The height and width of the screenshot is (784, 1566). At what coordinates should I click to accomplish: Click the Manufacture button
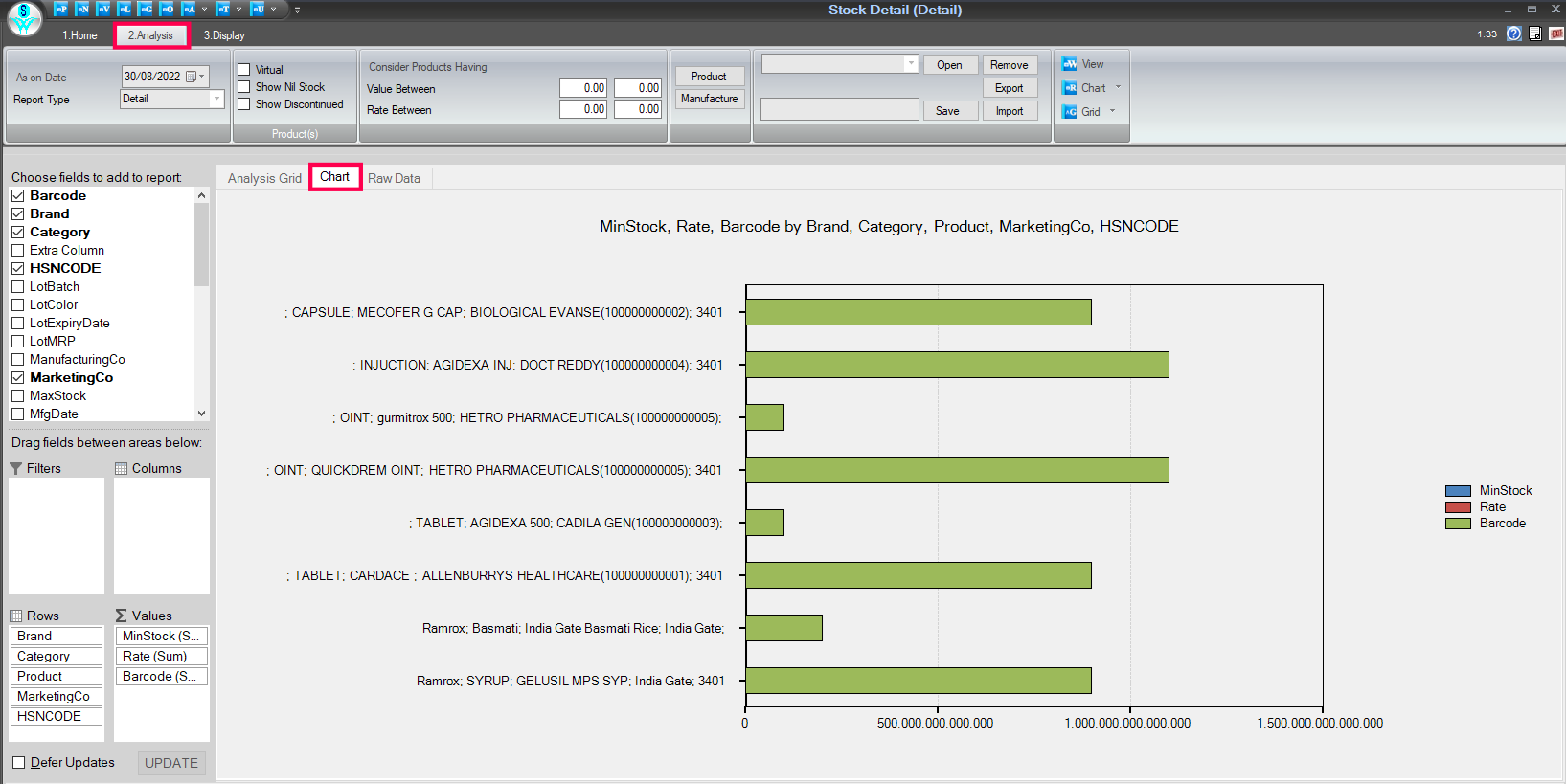pos(709,99)
